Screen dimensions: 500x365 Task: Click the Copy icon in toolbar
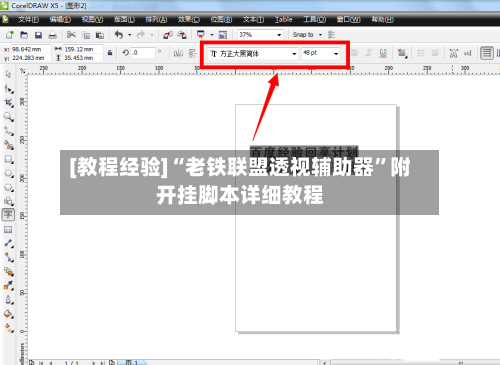(x=86, y=35)
